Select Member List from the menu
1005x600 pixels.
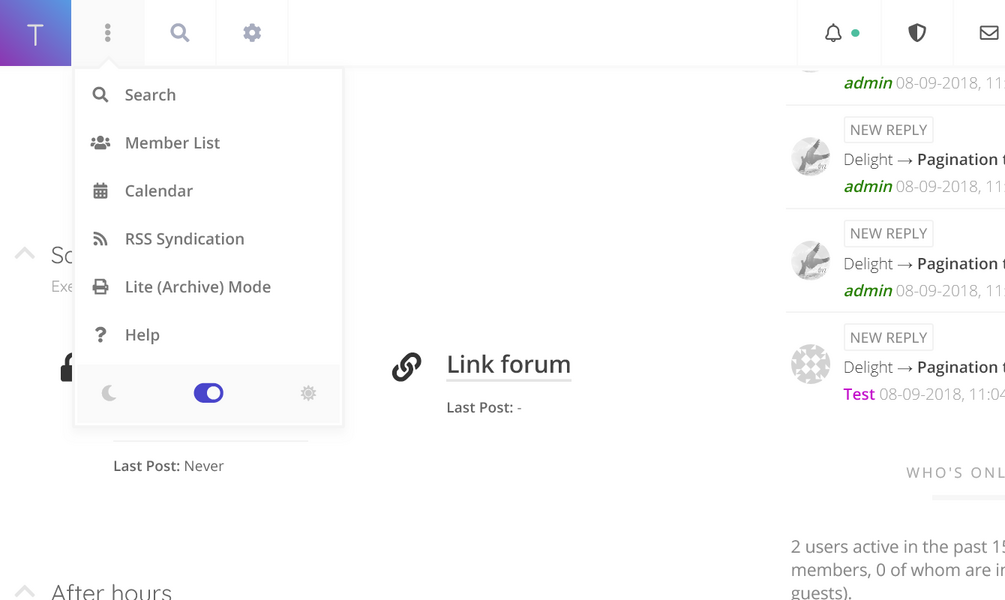pos(172,143)
